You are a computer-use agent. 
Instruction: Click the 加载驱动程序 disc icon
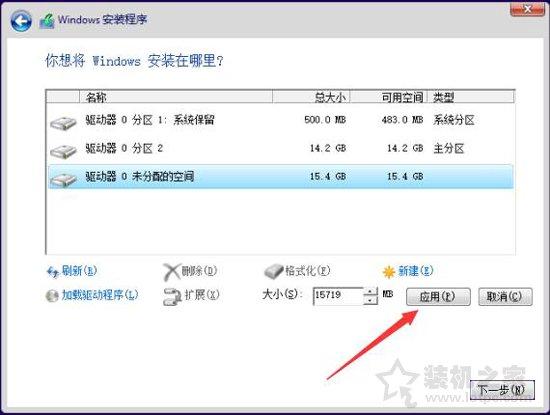point(52,295)
